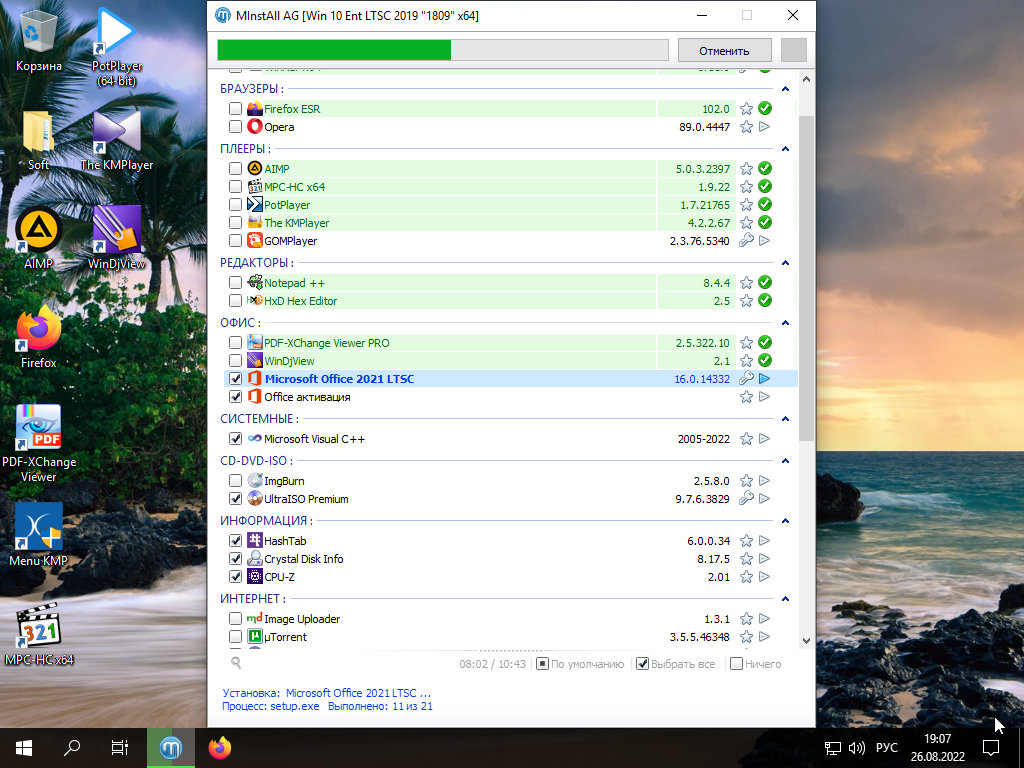This screenshot has height=768, width=1024.
Task: Open the Menu KMP desktop shortcut
Action: [39, 534]
